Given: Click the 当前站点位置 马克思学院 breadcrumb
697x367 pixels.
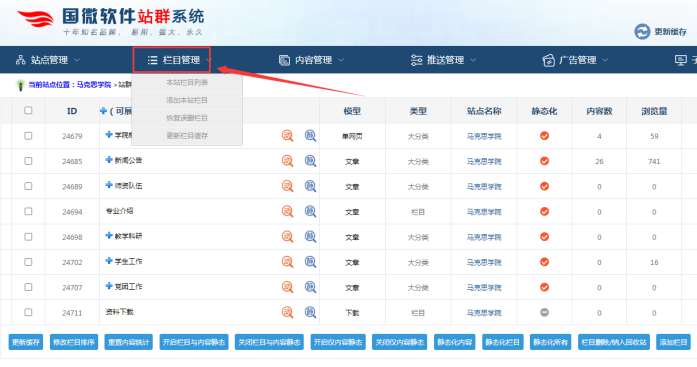Looking at the screenshot, I should click(70, 84).
